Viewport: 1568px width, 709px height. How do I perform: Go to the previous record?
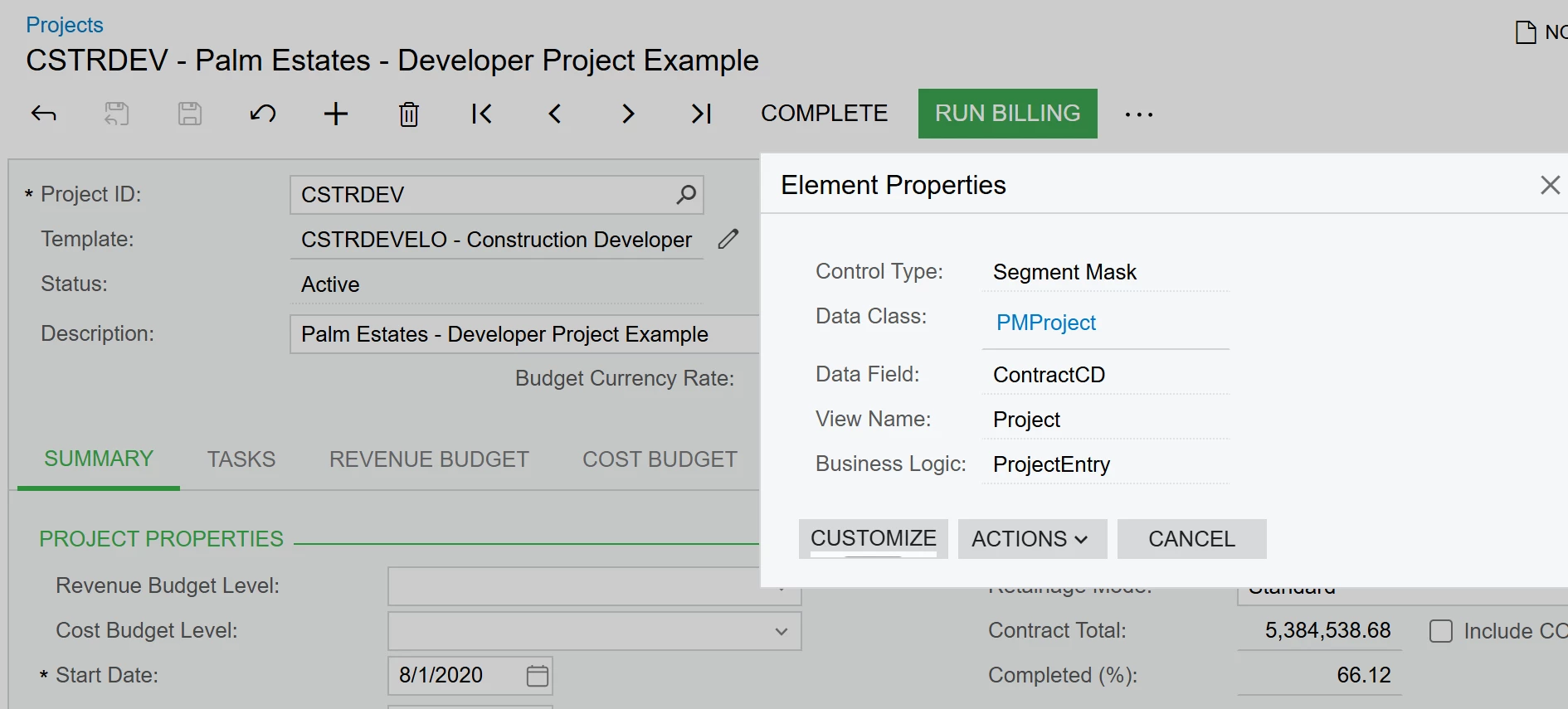(555, 114)
